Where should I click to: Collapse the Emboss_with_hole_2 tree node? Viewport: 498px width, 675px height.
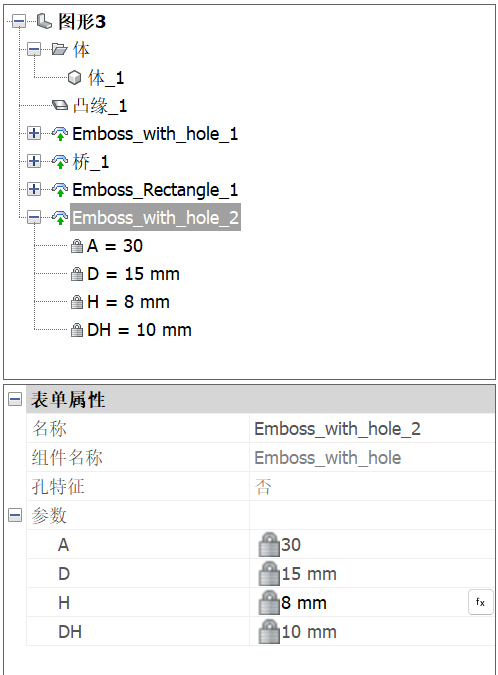[34, 217]
